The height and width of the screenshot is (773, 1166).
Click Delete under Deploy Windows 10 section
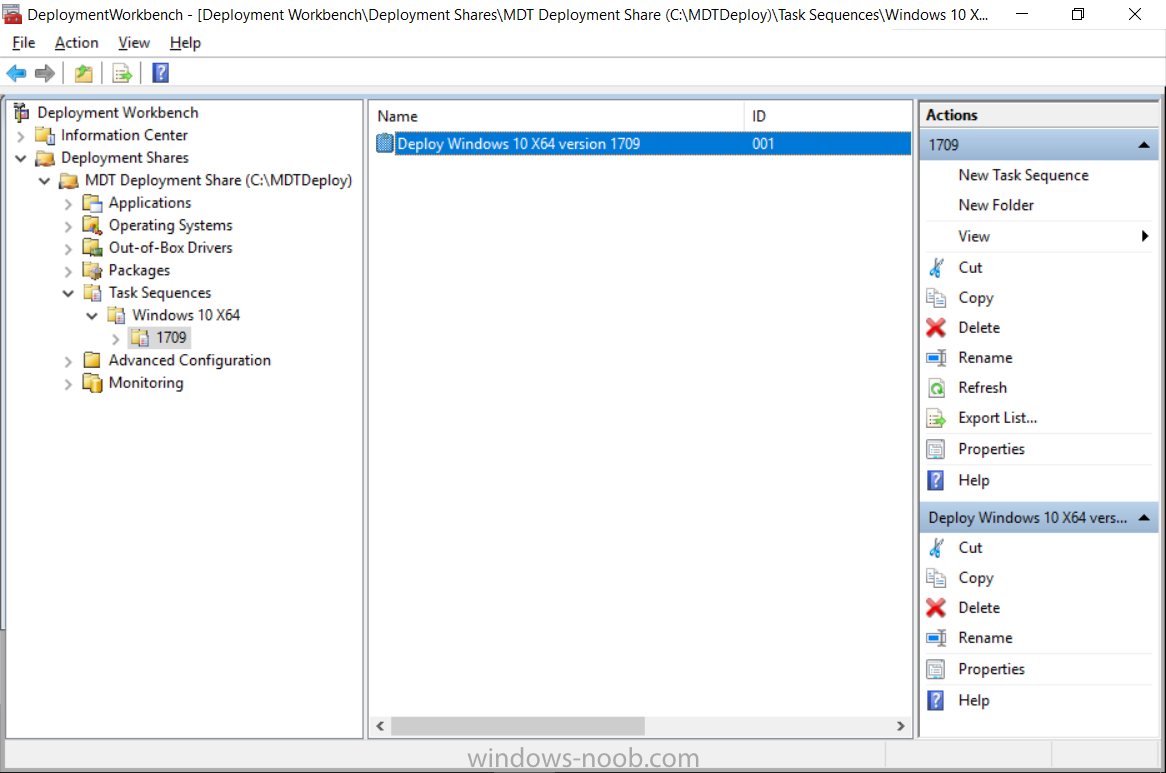coord(979,608)
